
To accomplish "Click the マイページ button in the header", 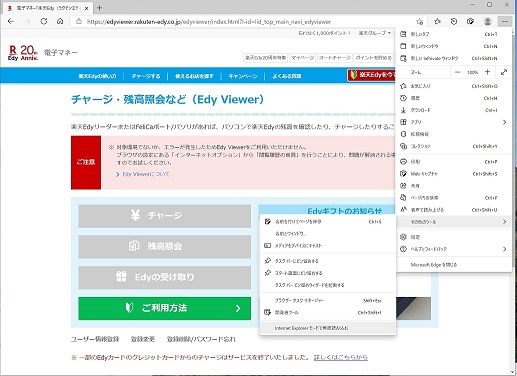I will coord(303,58).
